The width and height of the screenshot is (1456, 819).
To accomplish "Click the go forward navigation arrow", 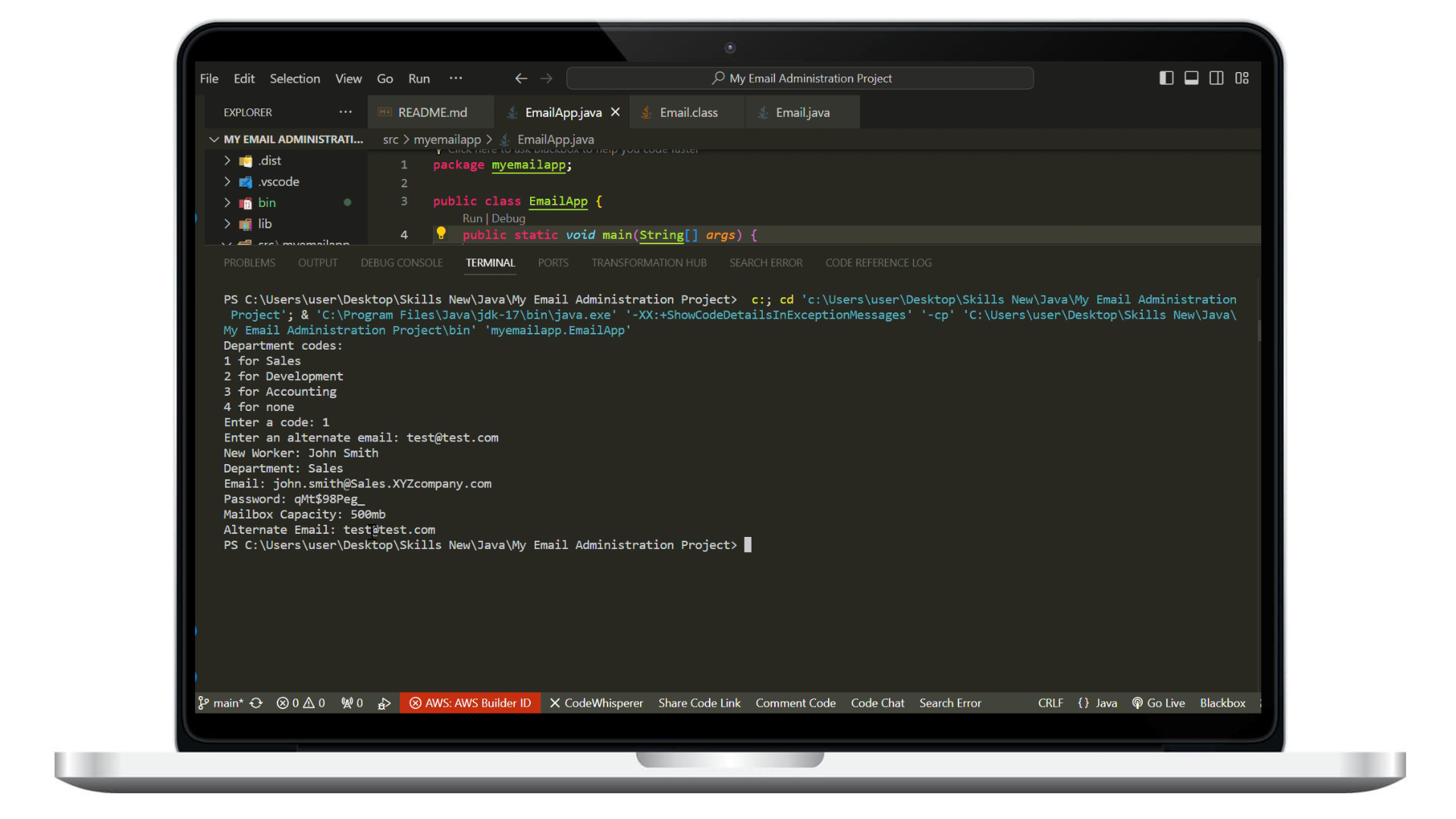I will 546,78.
